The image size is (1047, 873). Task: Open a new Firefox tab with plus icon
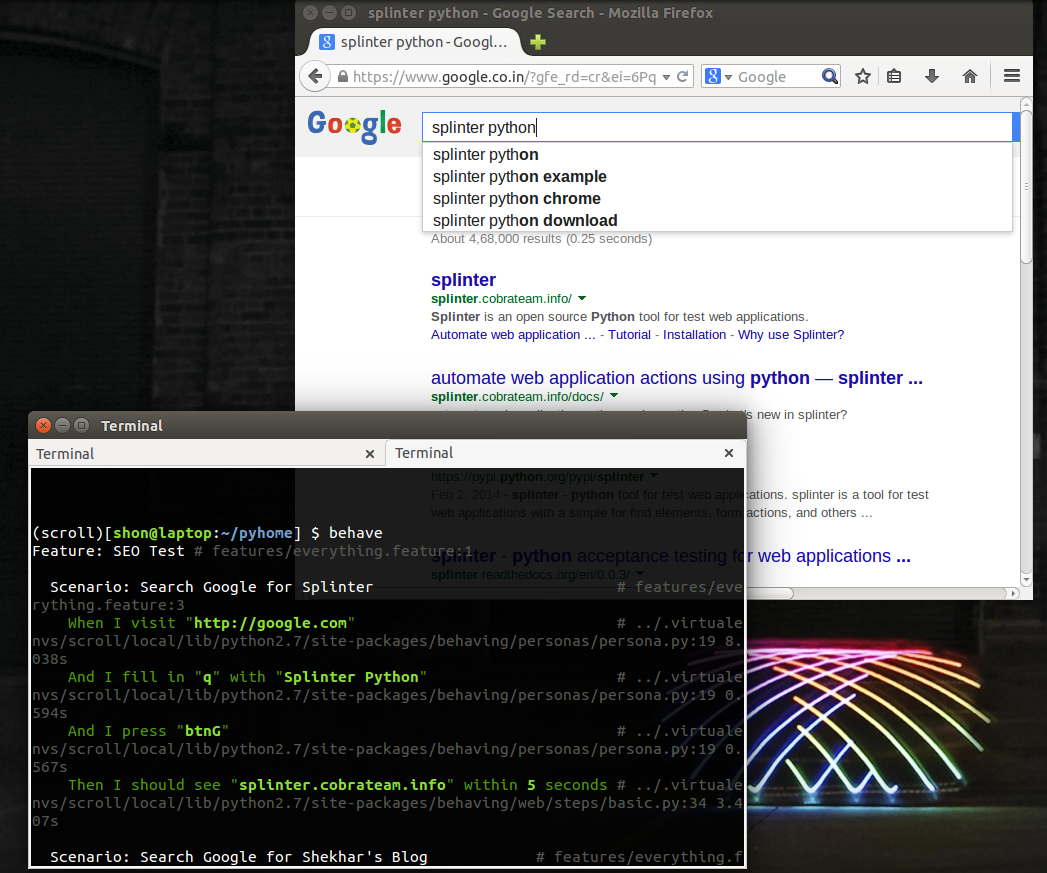tap(538, 42)
